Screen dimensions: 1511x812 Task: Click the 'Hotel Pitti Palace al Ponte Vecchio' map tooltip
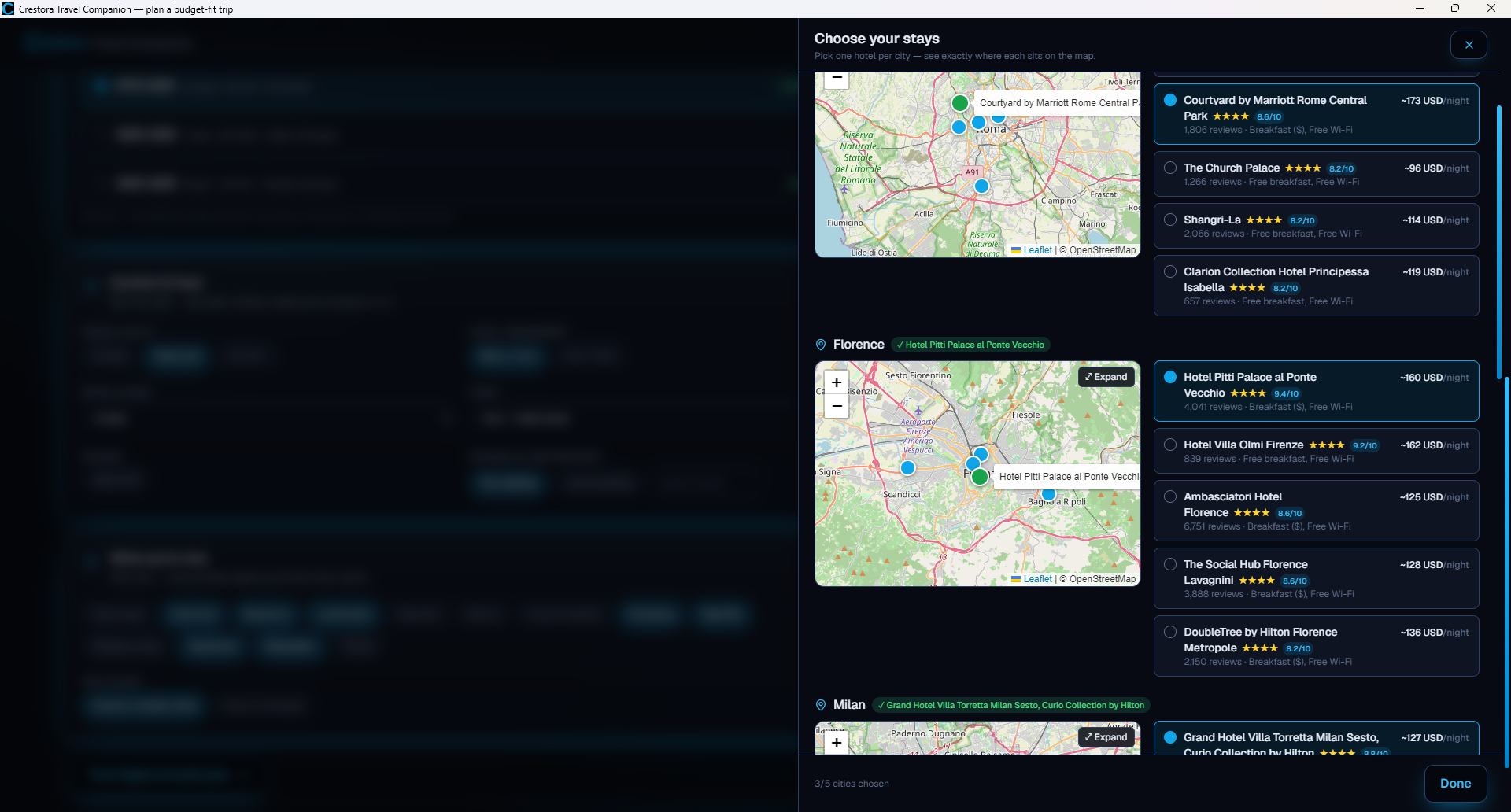[1067, 477]
